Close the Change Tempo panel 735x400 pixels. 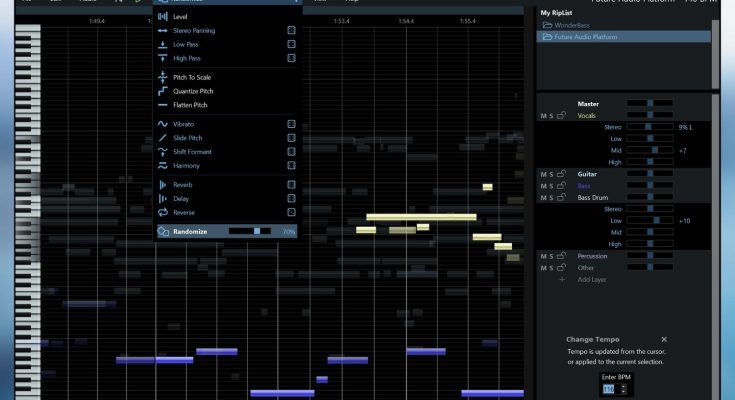664,339
